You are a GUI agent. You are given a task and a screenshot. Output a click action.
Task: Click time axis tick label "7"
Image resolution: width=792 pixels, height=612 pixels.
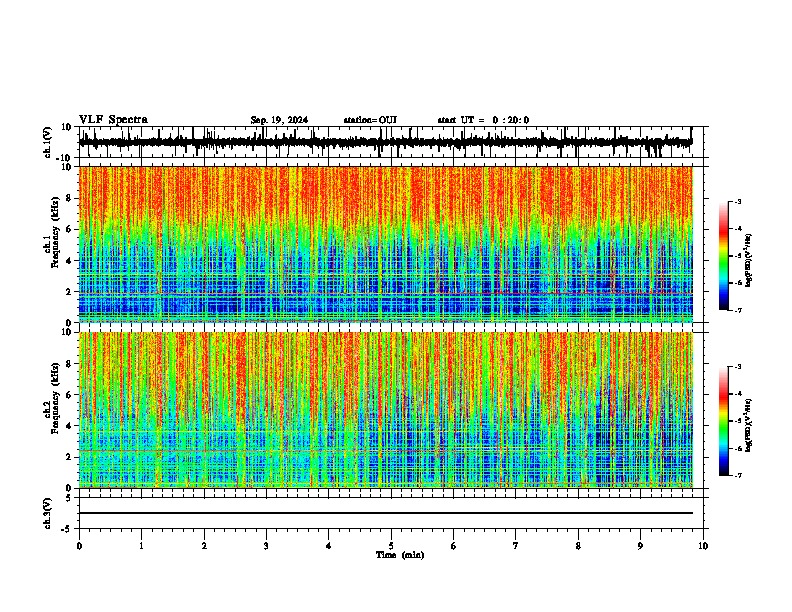click(x=516, y=546)
